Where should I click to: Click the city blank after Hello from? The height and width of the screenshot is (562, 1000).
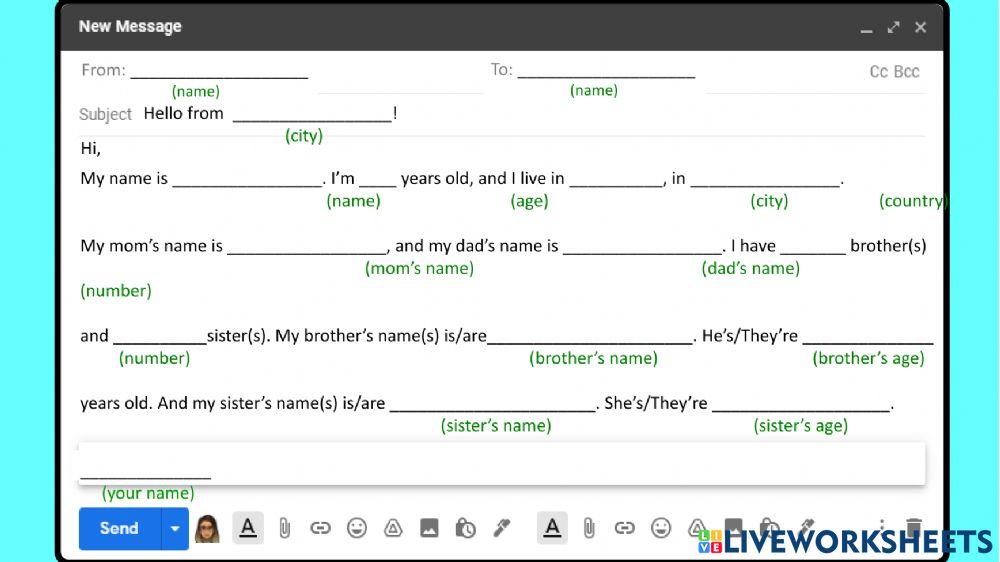point(312,115)
